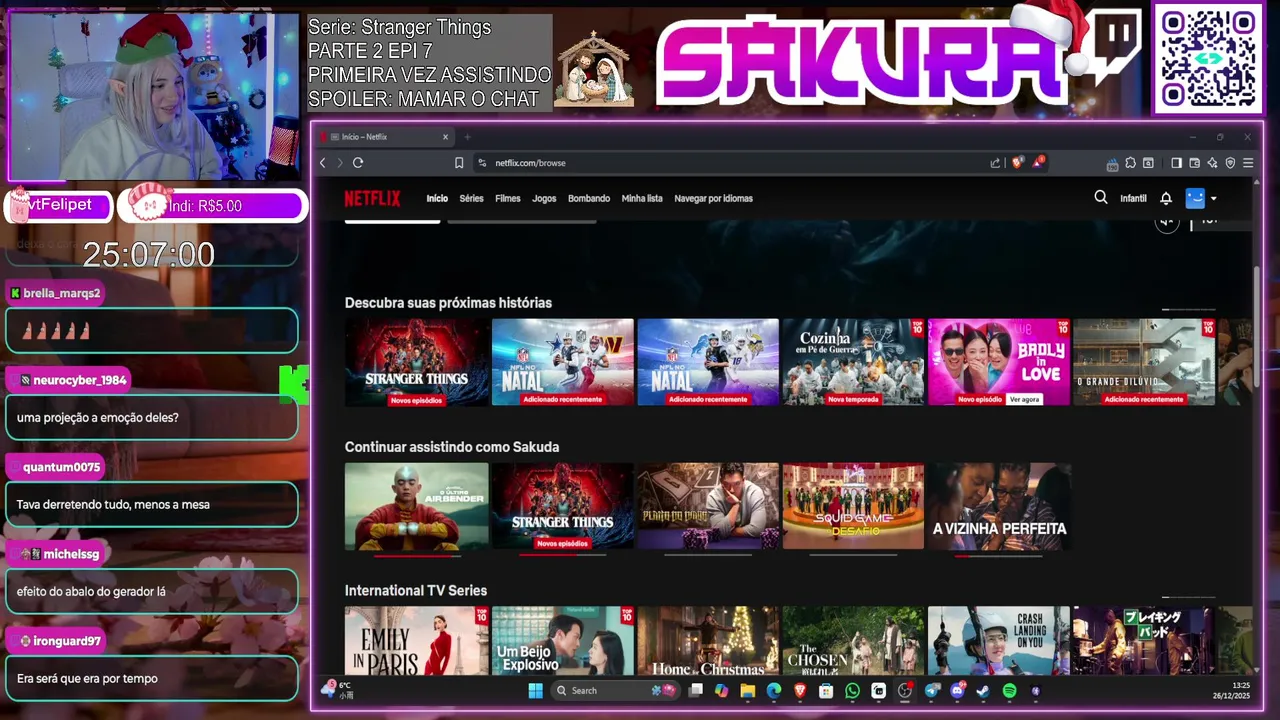
Task: Open Brave Shields lion icon
Action: [x=1018, y=163]
